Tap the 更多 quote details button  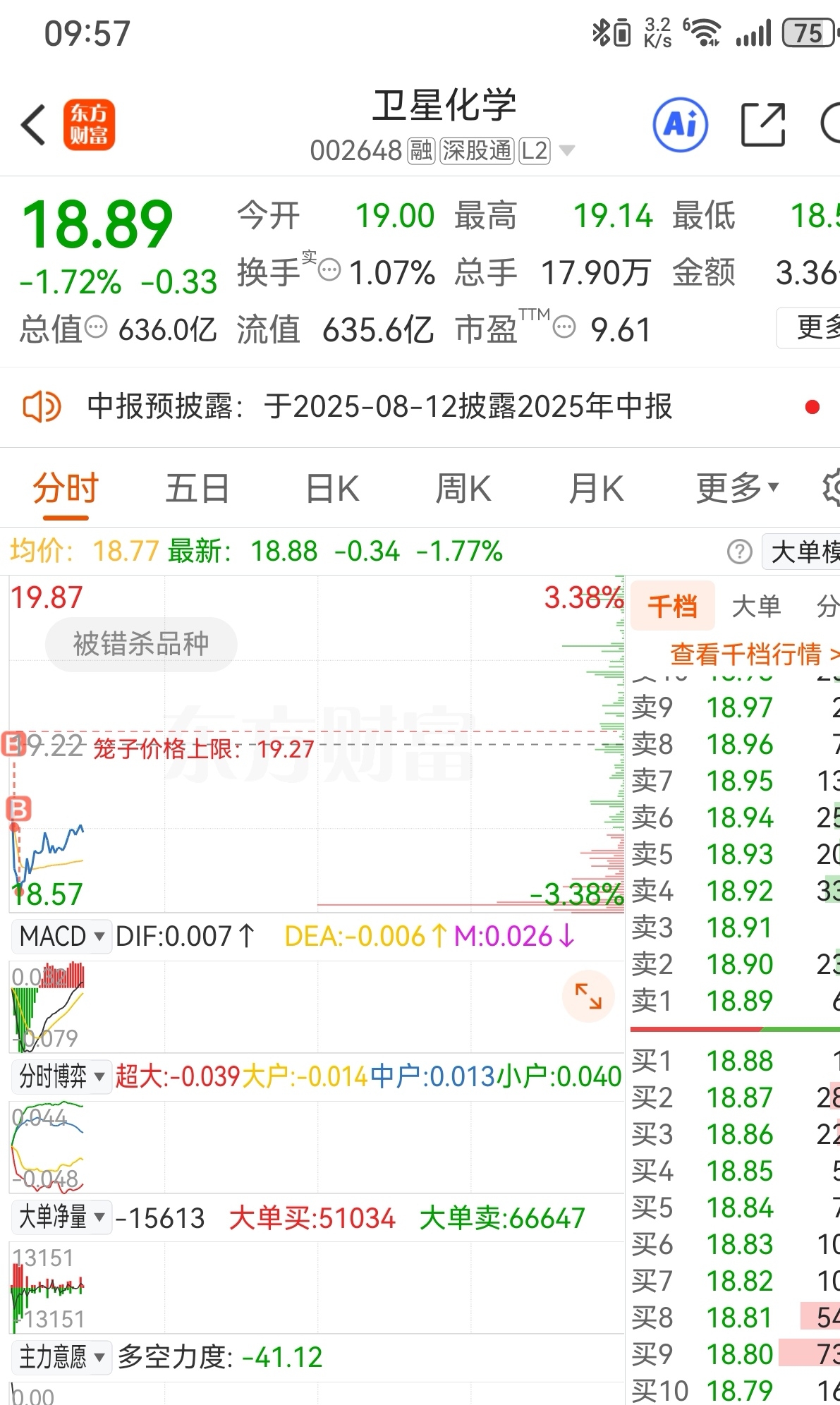tap(809, 327)
